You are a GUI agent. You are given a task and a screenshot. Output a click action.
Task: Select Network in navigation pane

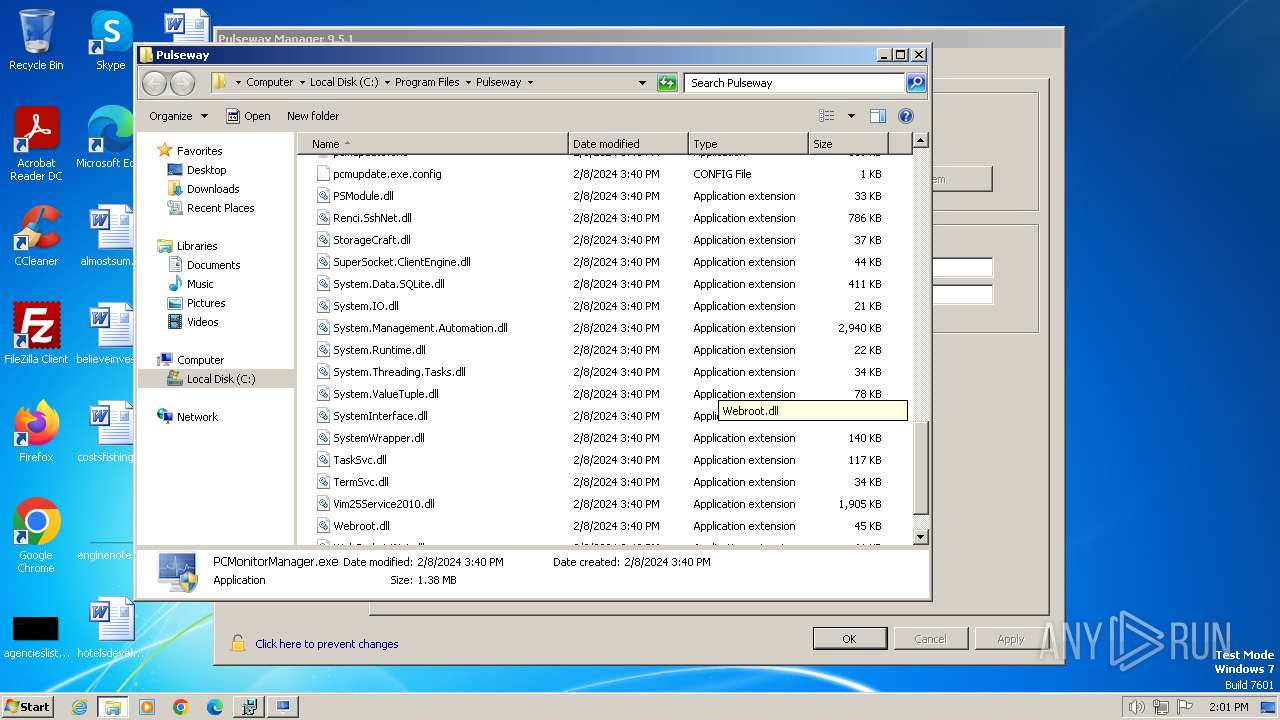pyautogui.click(x=197, y=417)
